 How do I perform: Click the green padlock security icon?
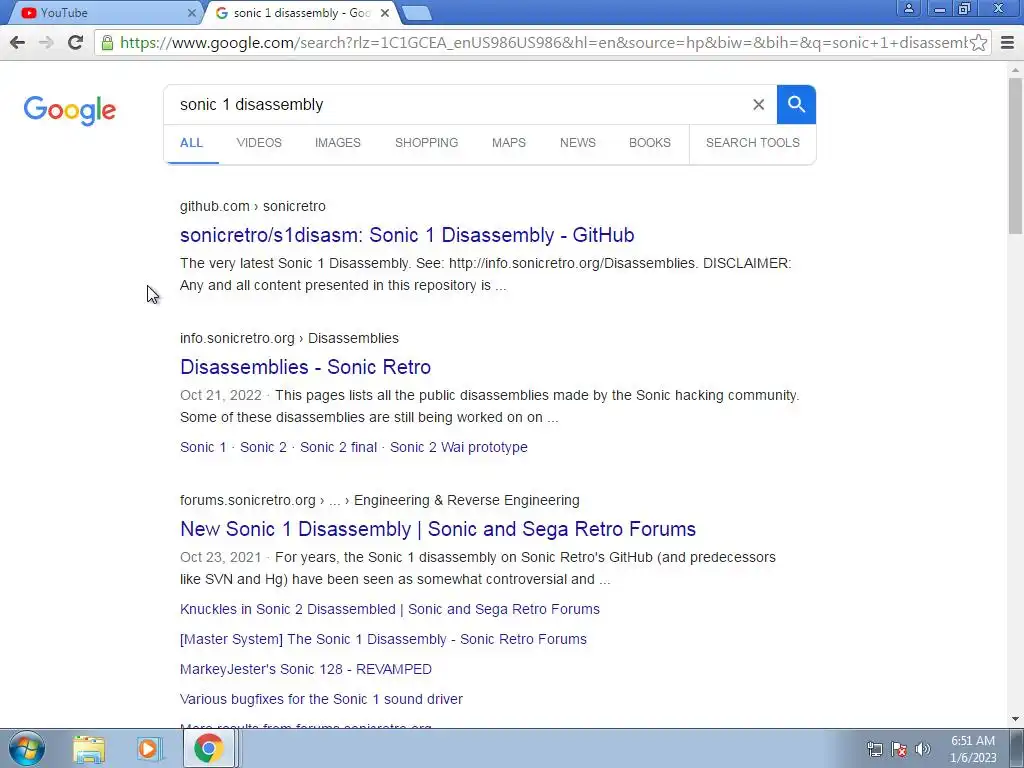click(107, 43)
